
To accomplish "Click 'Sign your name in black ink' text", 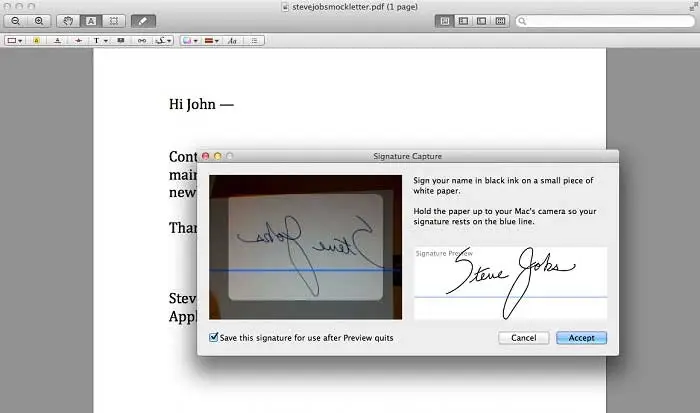I will (x=503, y=185).
